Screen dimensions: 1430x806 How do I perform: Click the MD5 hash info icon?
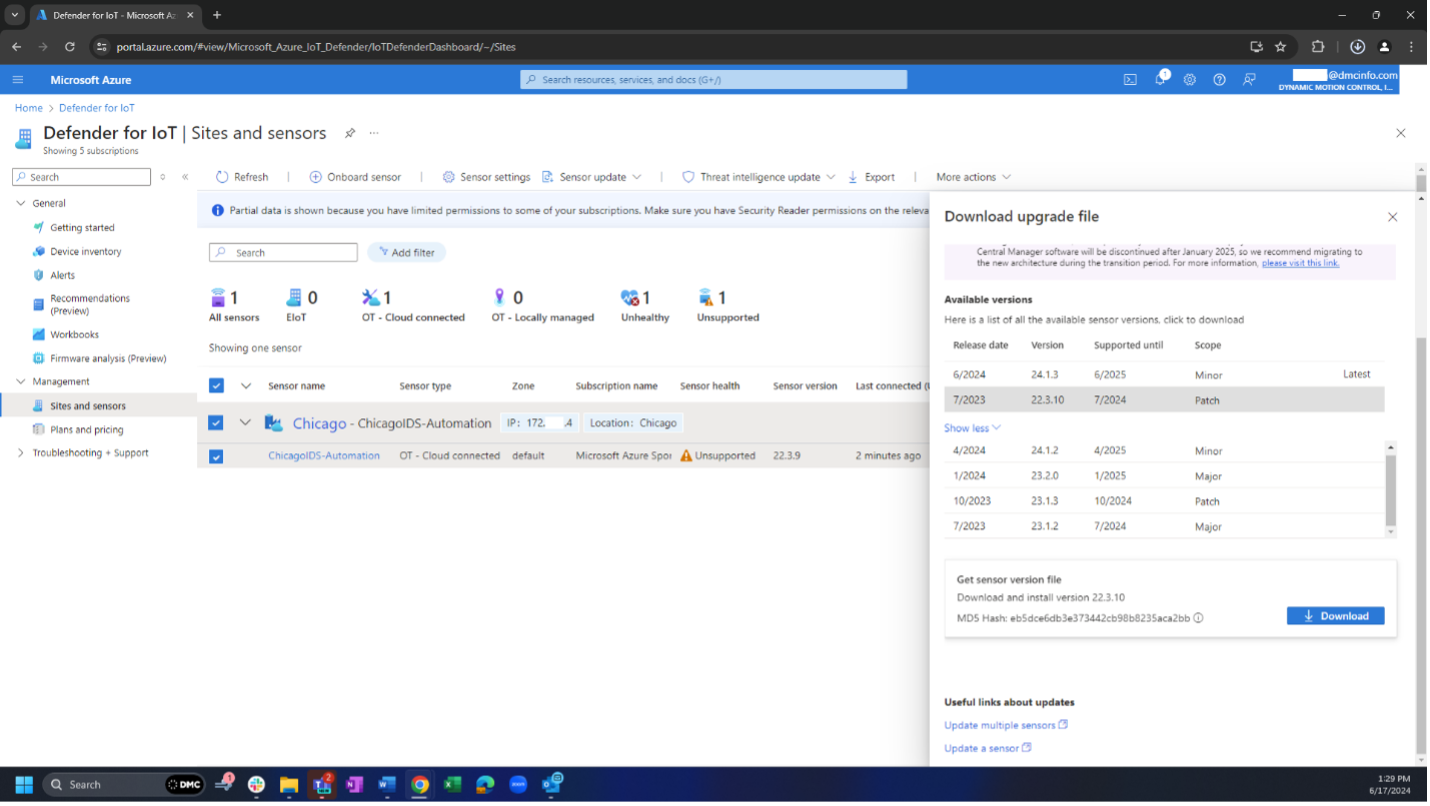tap(1198, 618)
